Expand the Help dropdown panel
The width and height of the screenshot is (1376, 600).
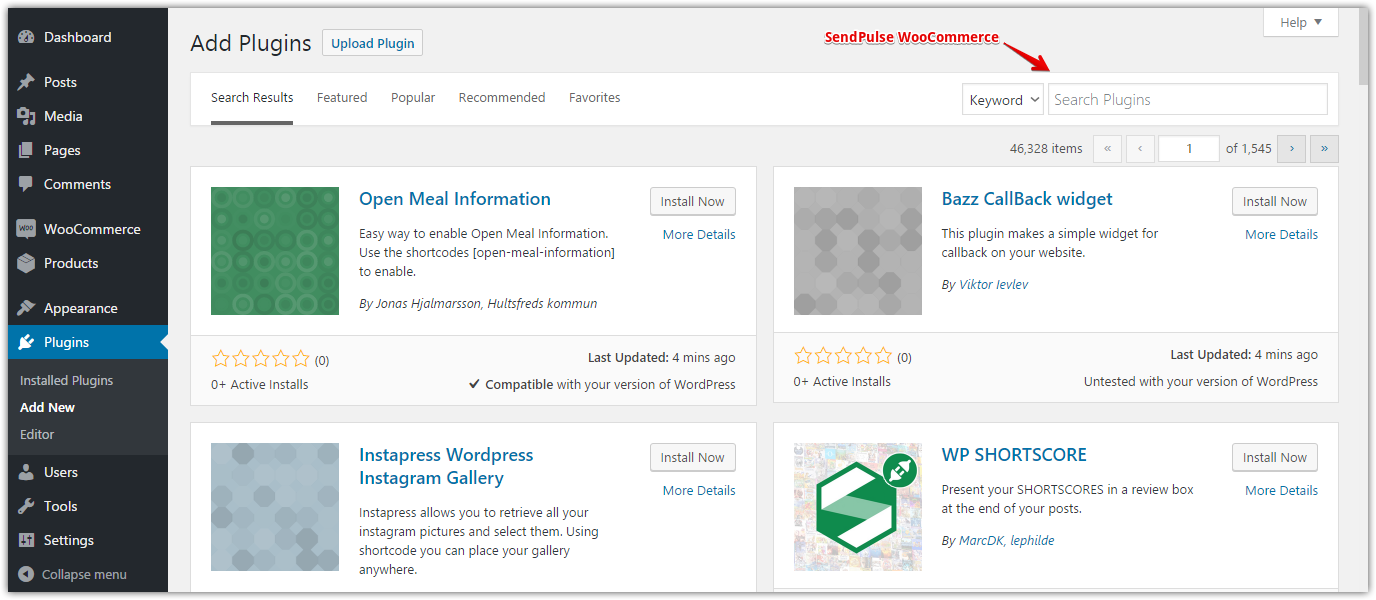click(1300, 22)
